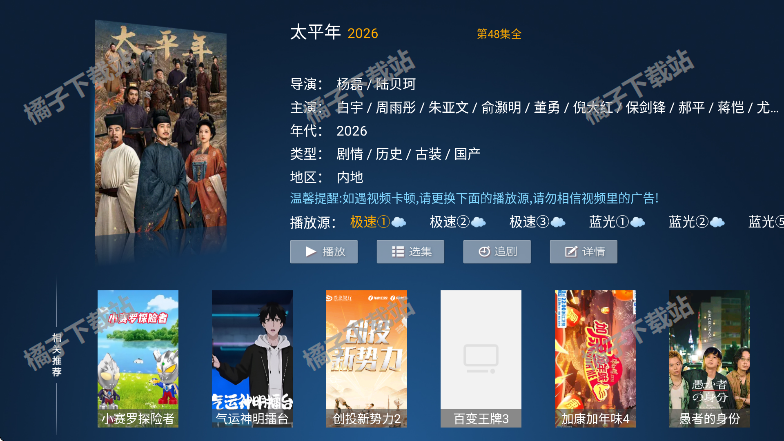Screen dimensions: 784x441
Task: Click the episode list icon in 选集
Action: click(398, 252)
